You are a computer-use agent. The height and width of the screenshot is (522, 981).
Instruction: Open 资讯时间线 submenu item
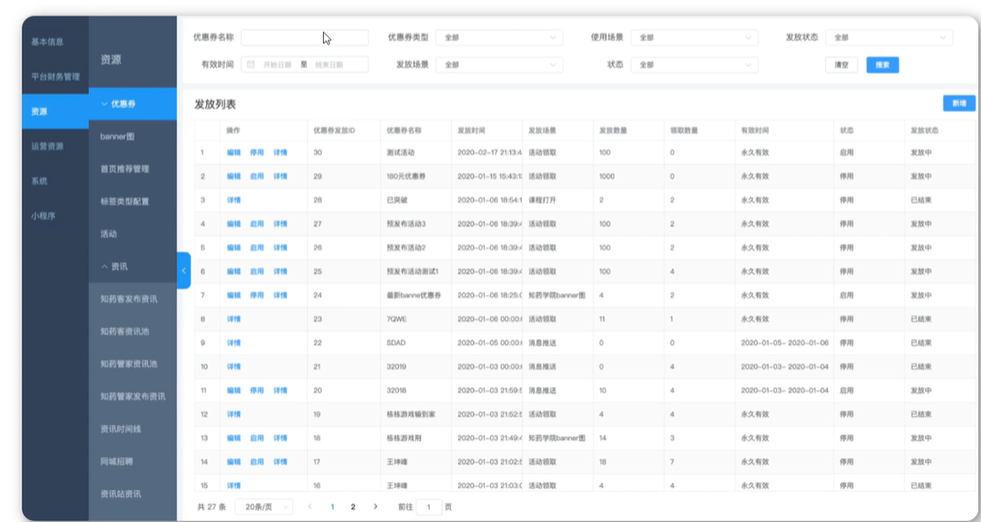(133, 429)
